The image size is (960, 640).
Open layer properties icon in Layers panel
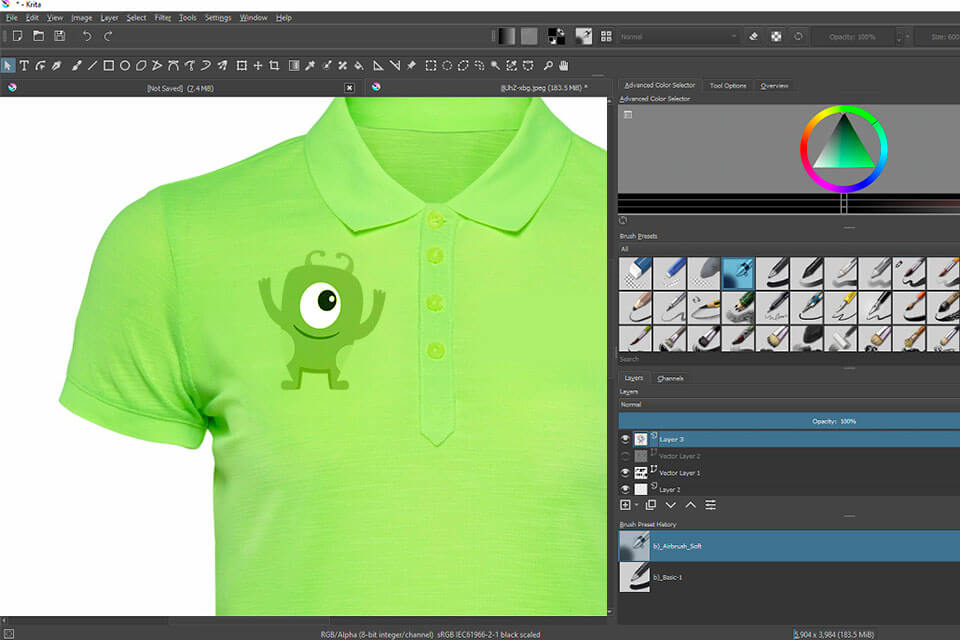pyautogui.click(x=710, y=505)
